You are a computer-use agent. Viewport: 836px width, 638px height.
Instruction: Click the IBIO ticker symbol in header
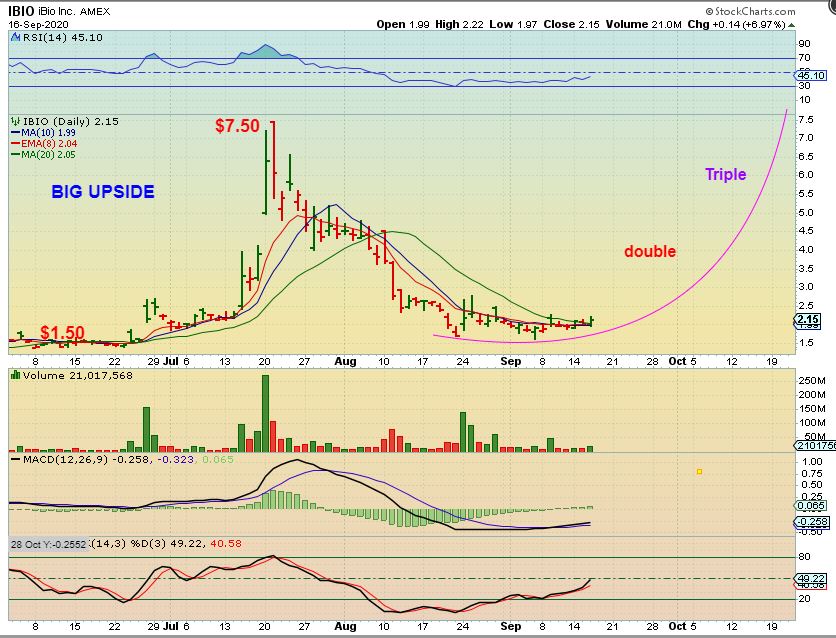click(x=21, y=11)
